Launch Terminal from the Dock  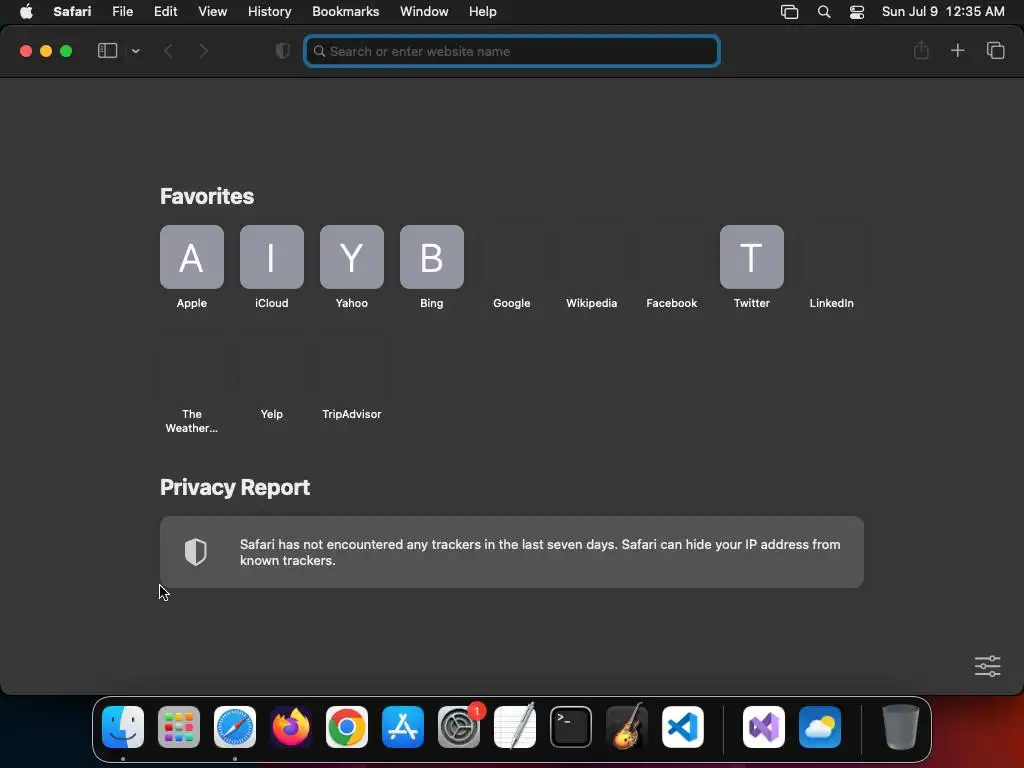[571, 727]
